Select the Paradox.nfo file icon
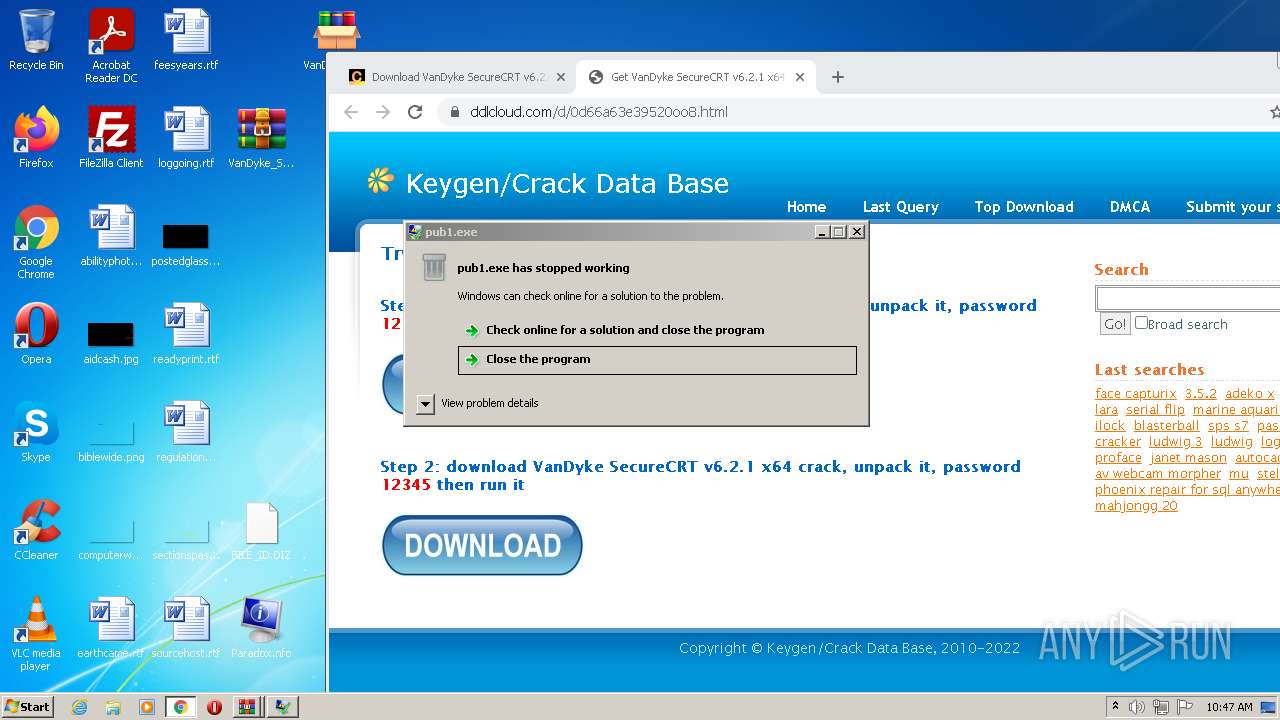The image size is (1280, 720). pos(261,628)
